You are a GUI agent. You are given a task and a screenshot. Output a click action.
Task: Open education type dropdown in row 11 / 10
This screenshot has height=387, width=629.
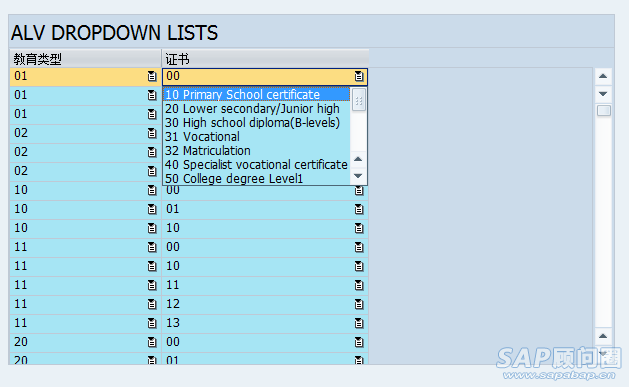[x=152, y=266]
